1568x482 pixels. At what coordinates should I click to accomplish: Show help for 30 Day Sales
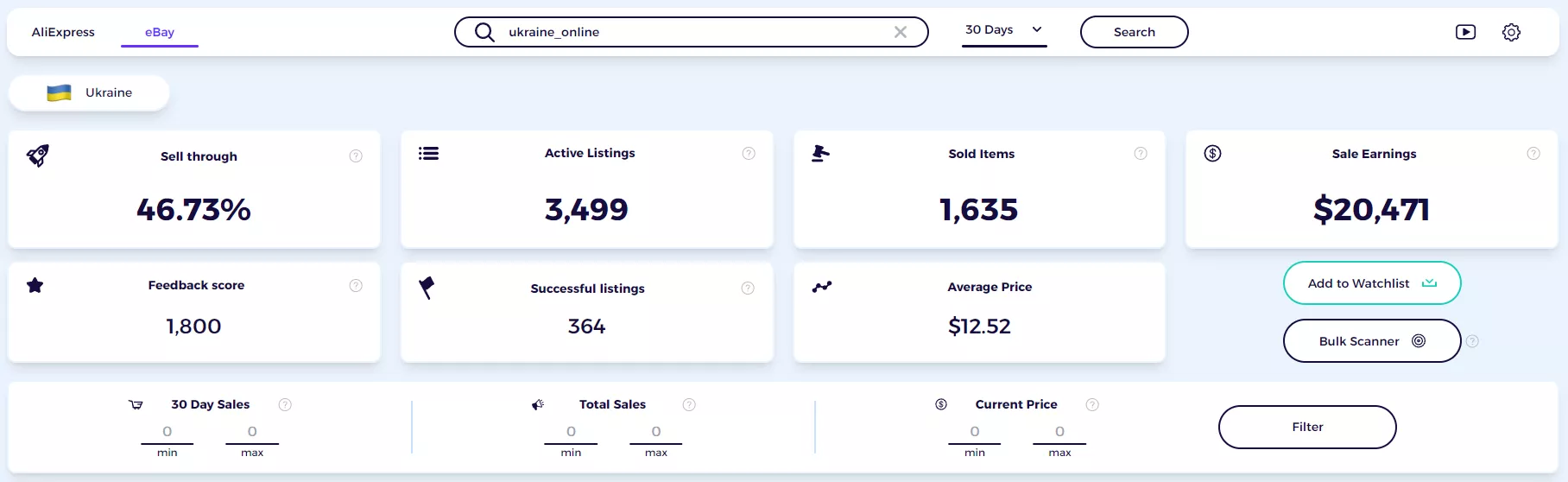(285, 404)
